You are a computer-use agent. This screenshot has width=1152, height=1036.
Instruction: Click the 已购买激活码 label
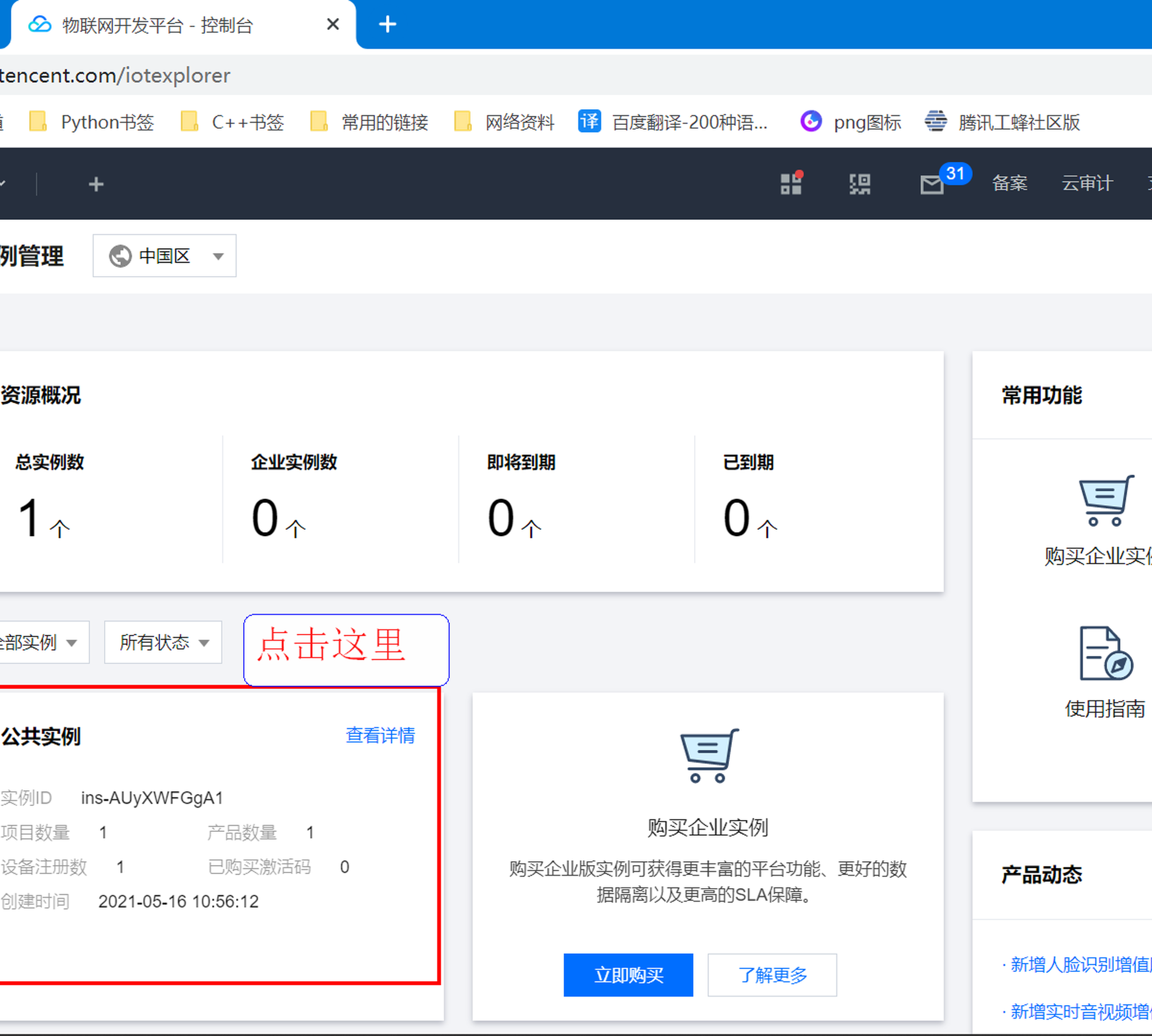[259, 867]
